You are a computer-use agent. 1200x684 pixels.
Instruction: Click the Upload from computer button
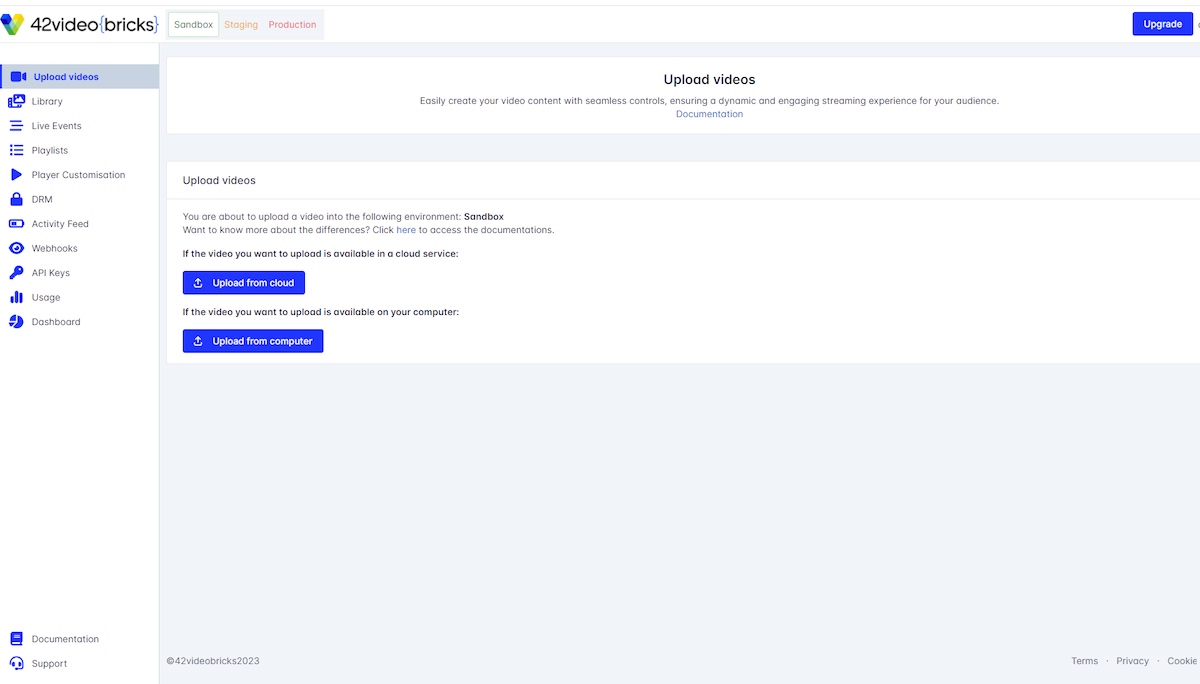click(253, 341)
